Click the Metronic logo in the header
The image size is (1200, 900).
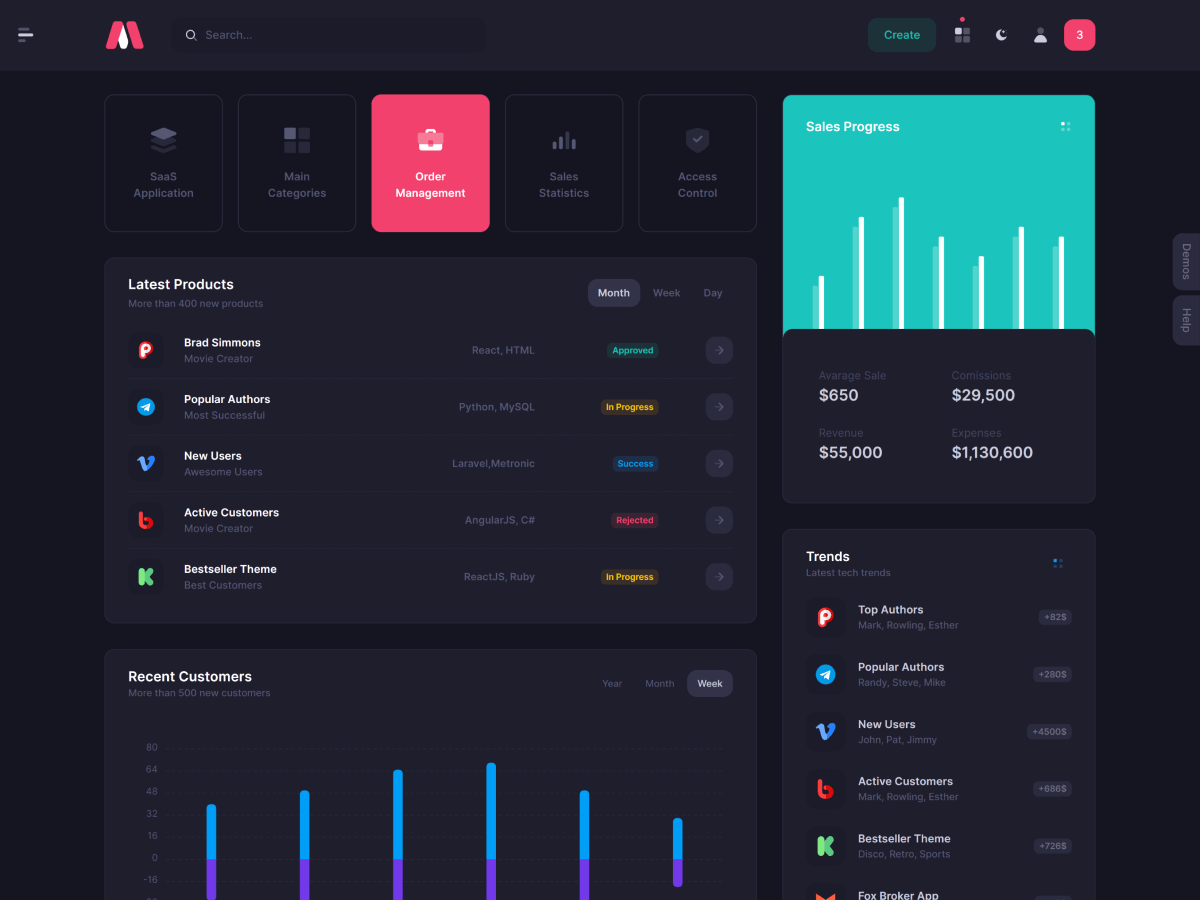tap(124, 34)
